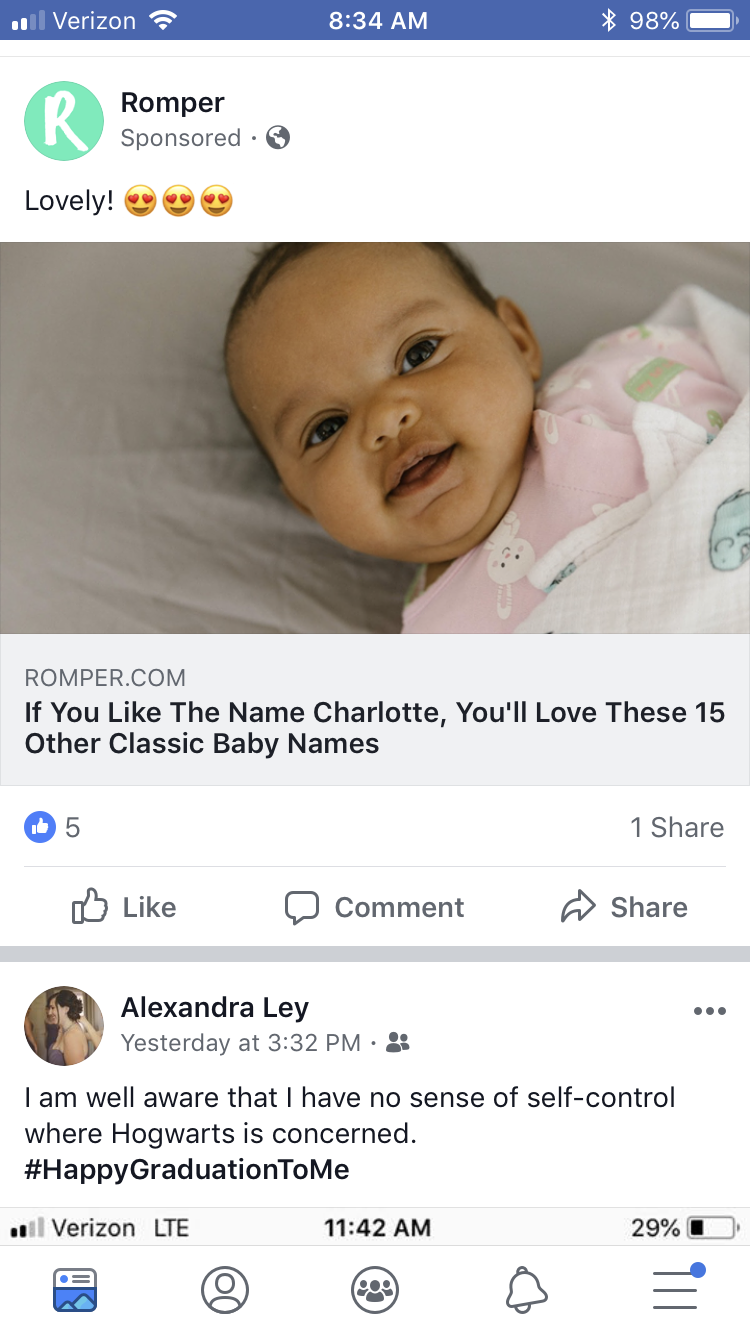
Task: Open Alexandra Ley's profile picture
Action: (x=64, y=1026)
